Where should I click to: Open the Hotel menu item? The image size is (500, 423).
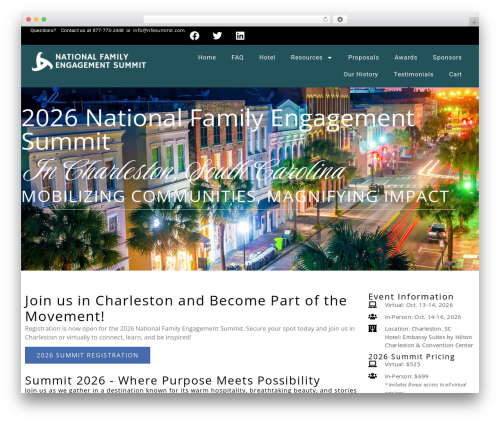coord(267,57)
